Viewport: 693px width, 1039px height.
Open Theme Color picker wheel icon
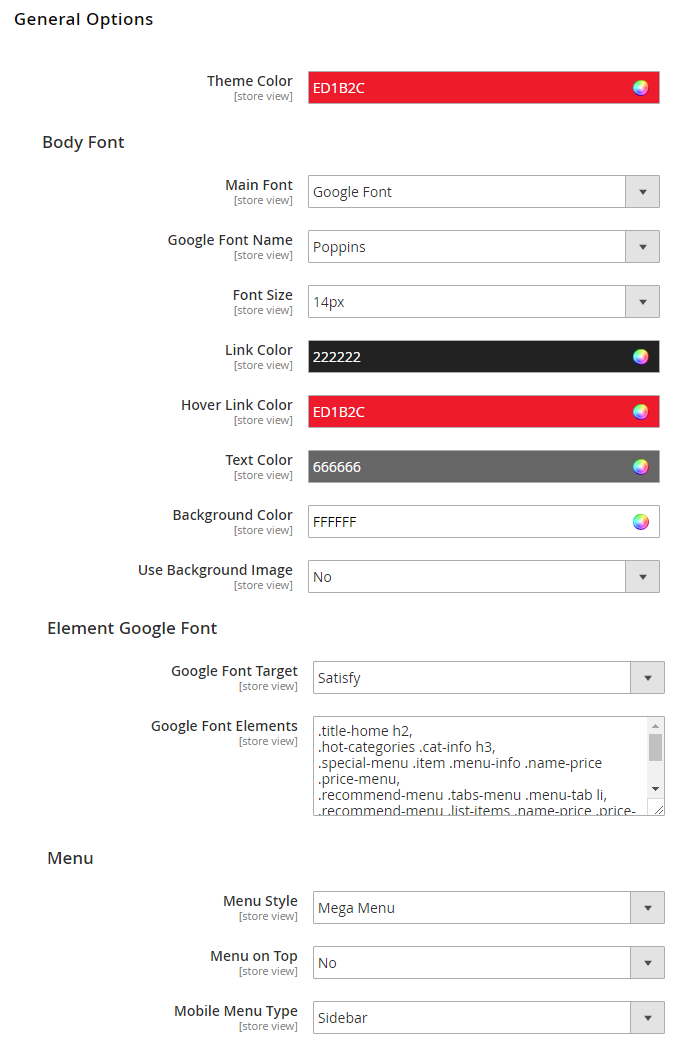[x=640, y=88]
